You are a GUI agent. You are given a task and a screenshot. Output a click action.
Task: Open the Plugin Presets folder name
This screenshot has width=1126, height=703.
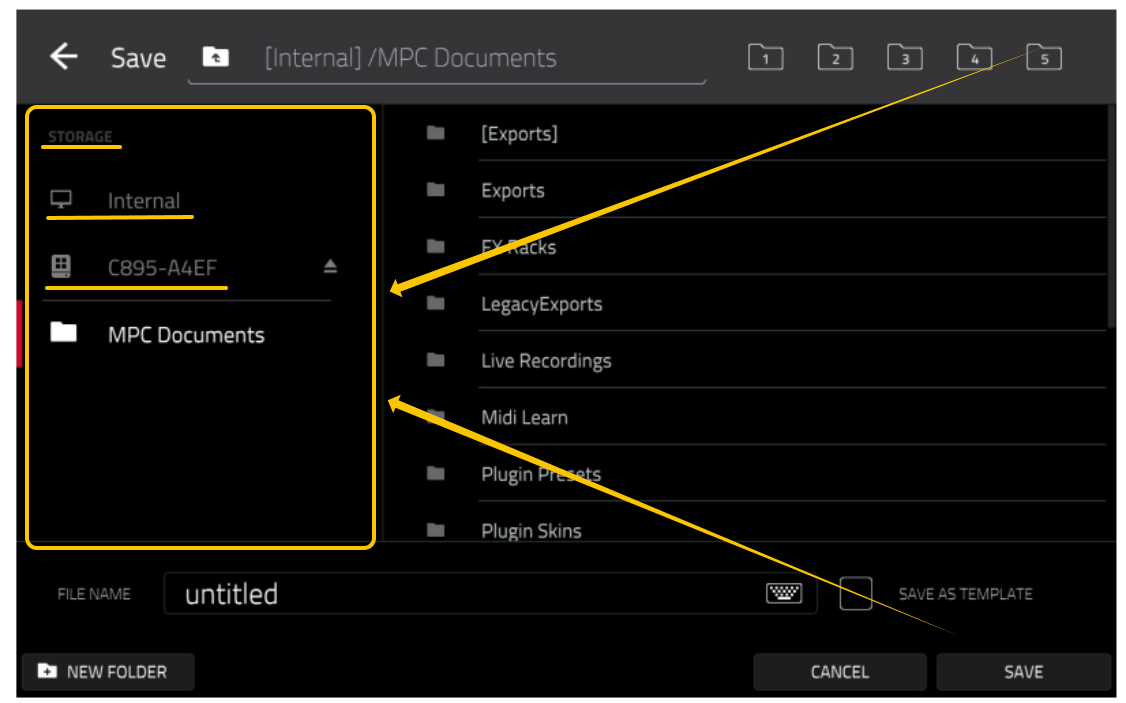click(541, 474)
